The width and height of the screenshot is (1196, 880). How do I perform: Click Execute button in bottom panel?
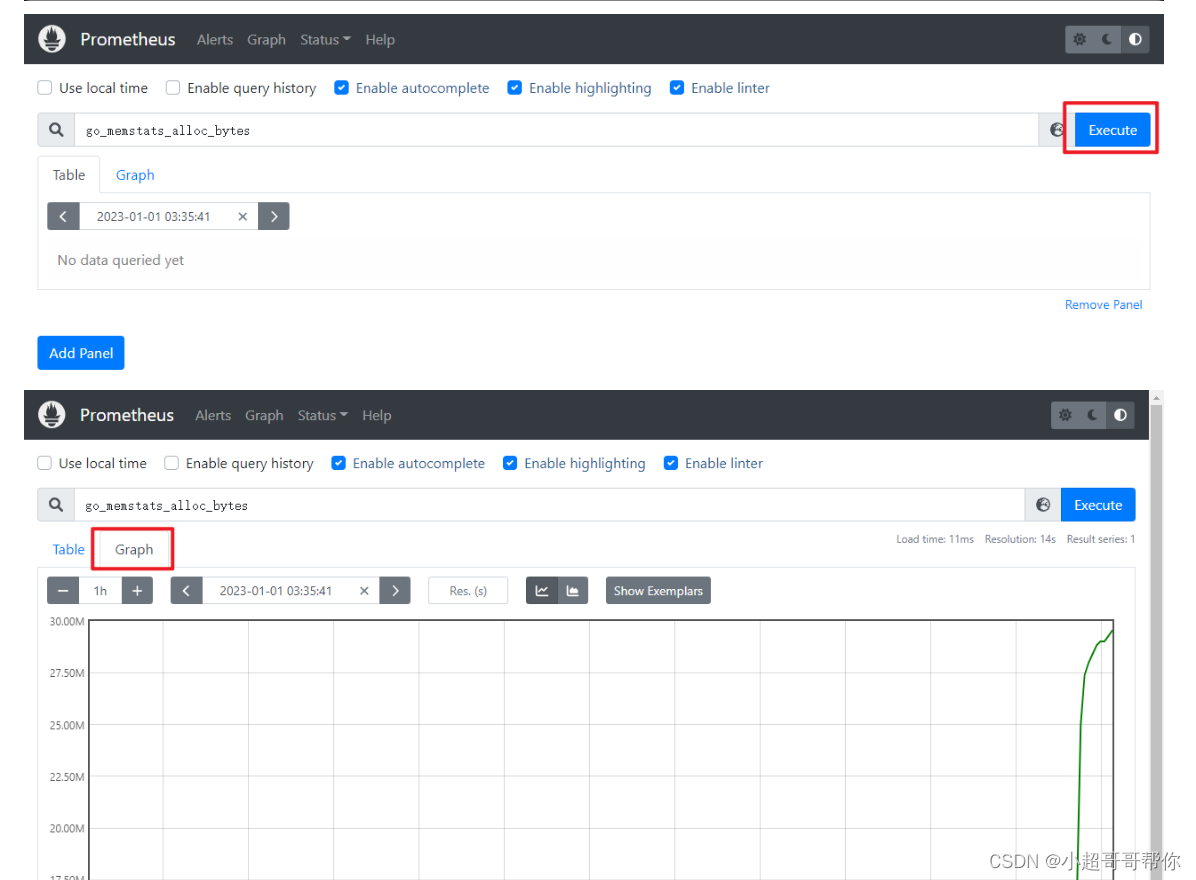point(1098,505)
